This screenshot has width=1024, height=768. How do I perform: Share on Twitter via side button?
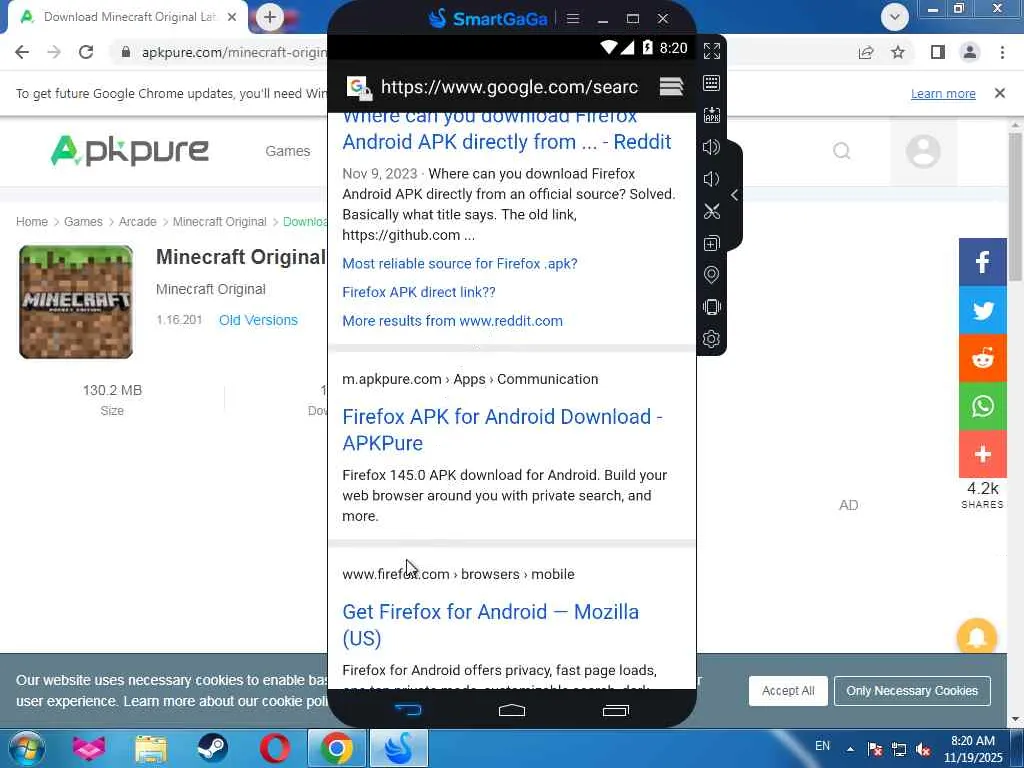982,310
